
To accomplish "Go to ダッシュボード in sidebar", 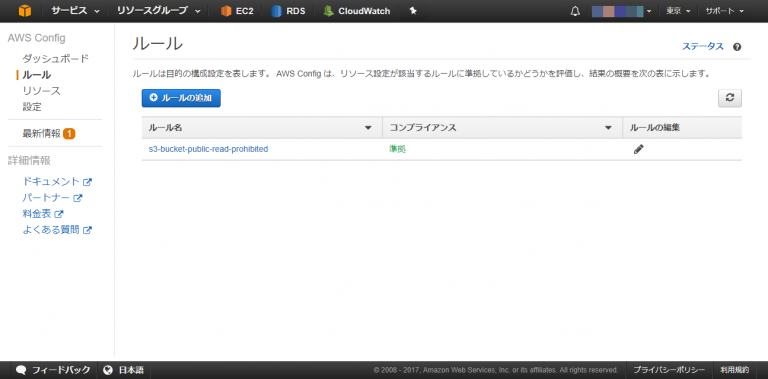I will 55,59.
